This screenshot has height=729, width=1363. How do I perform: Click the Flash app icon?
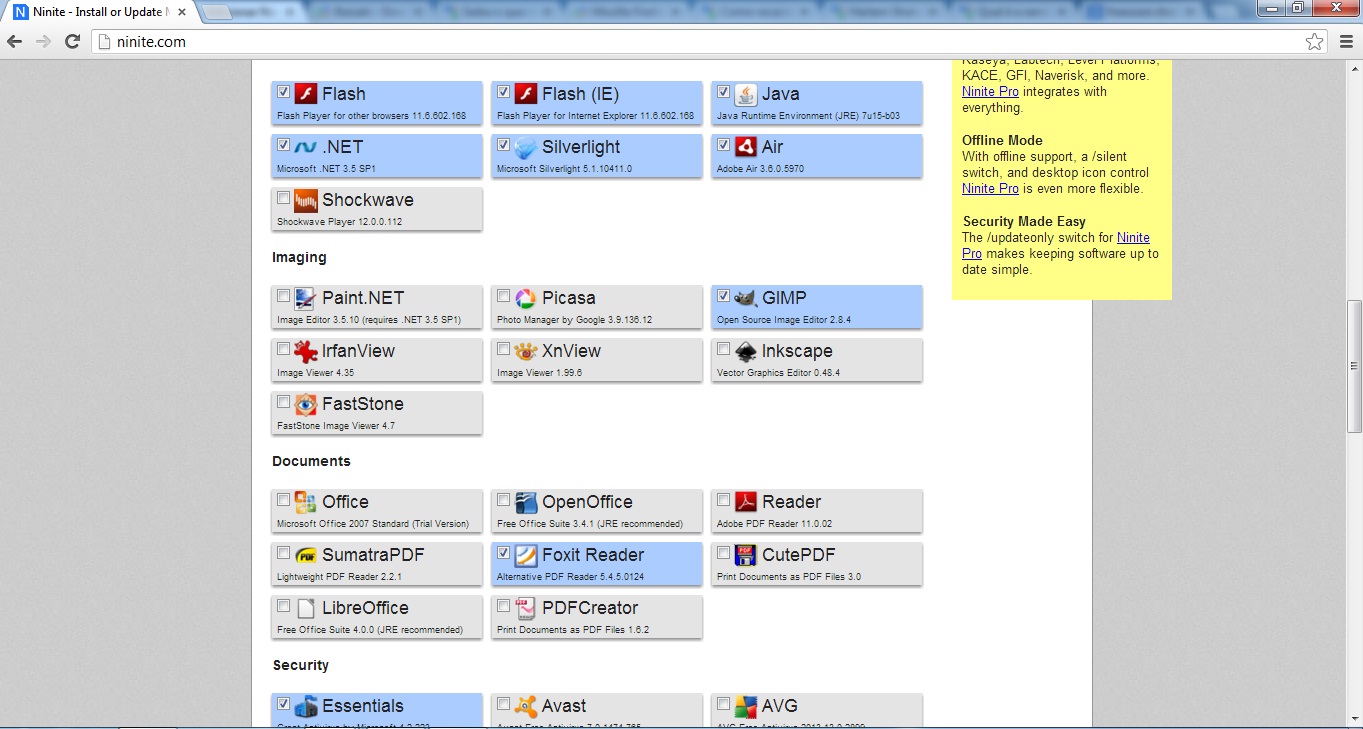(x=306, y=94)
